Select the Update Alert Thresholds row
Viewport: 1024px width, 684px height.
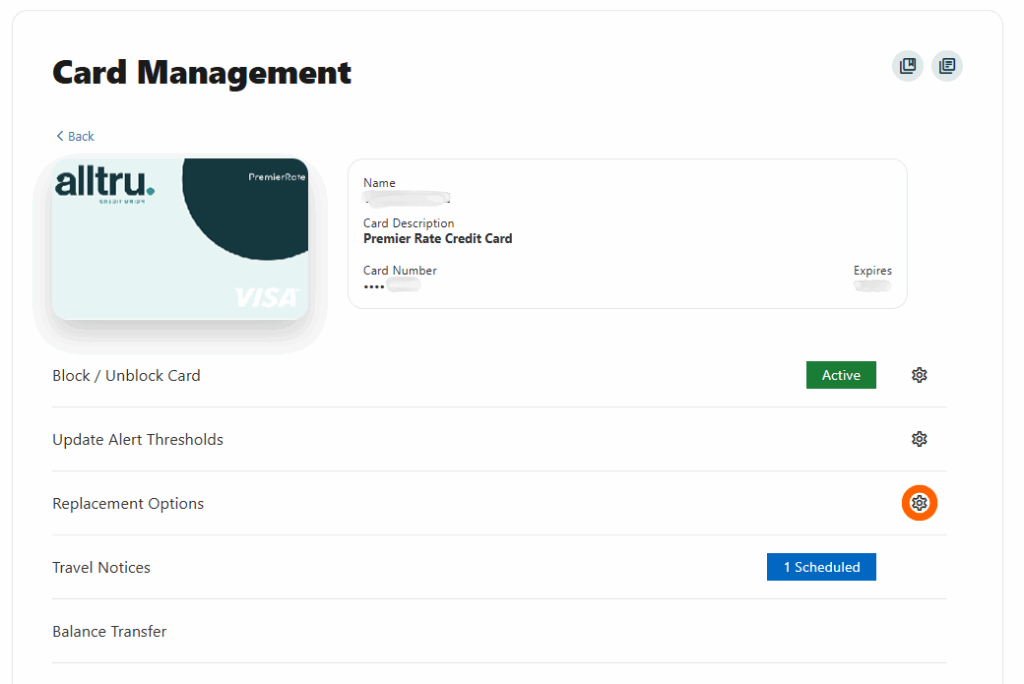[499, 440]
